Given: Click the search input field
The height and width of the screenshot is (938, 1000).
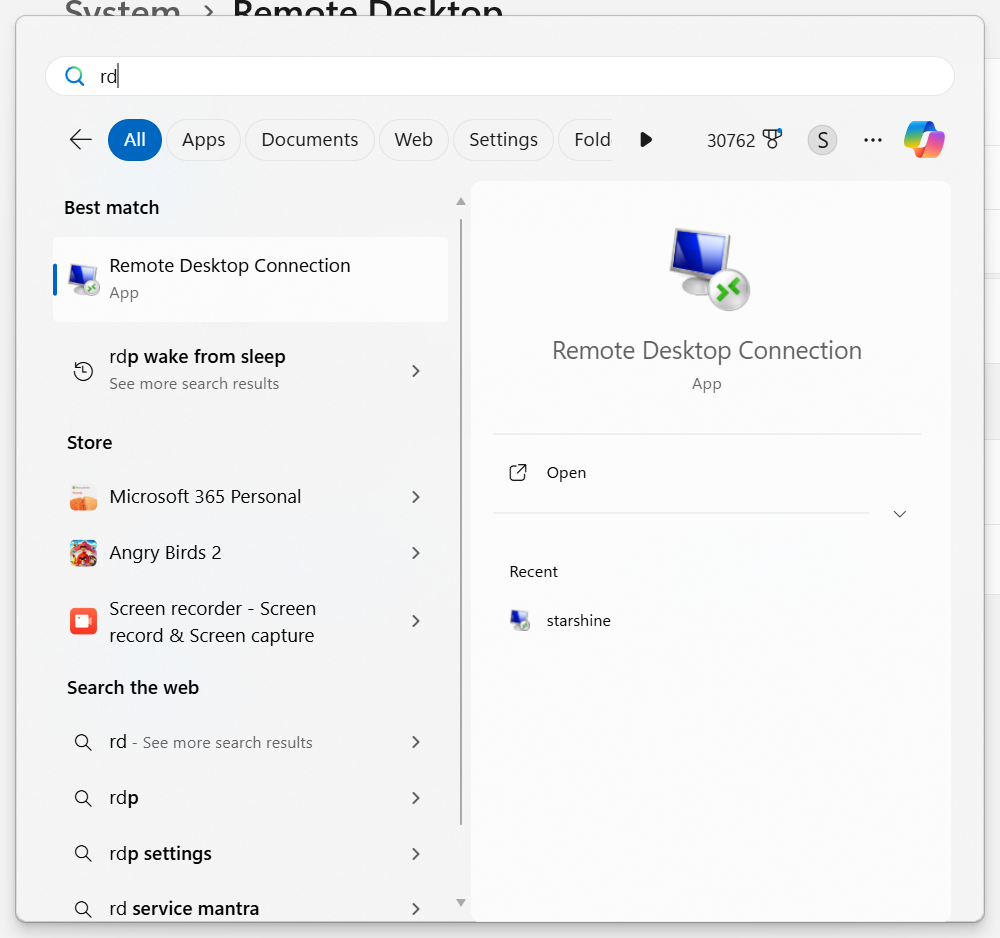Looking at the screenshot, I should [x=500, y=77].
